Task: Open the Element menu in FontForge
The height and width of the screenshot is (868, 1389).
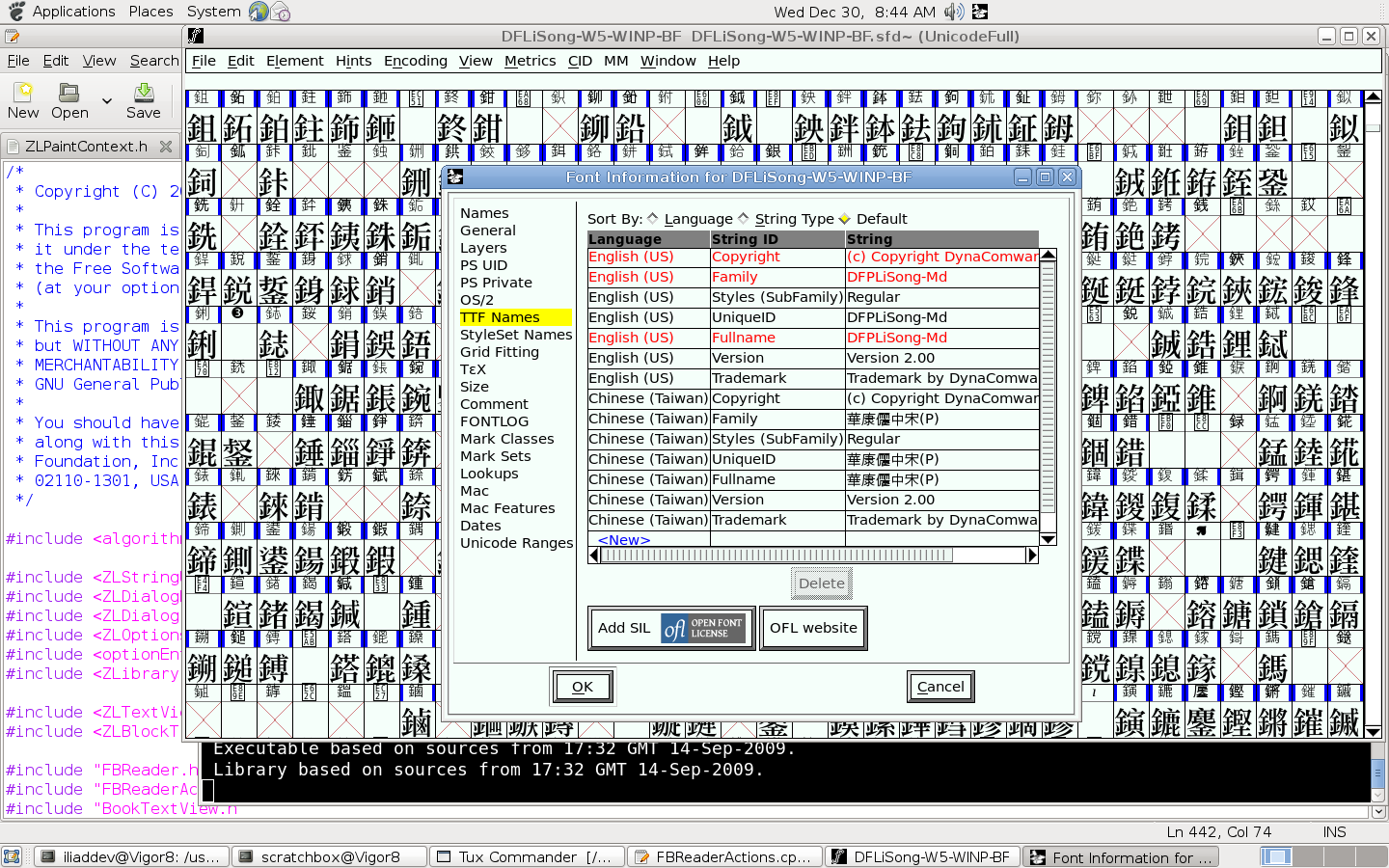Action: click(295, 61)
